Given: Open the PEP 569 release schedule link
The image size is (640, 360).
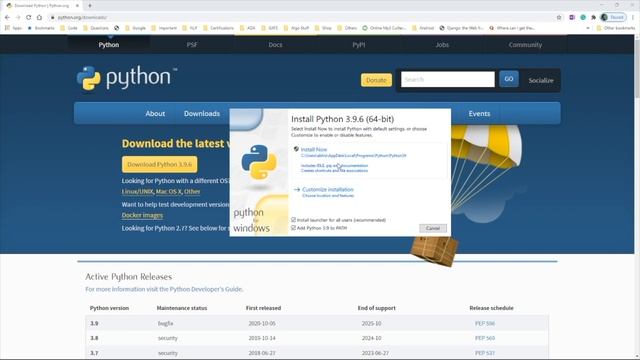Looking at the screenshot, I should coord(484,338).
